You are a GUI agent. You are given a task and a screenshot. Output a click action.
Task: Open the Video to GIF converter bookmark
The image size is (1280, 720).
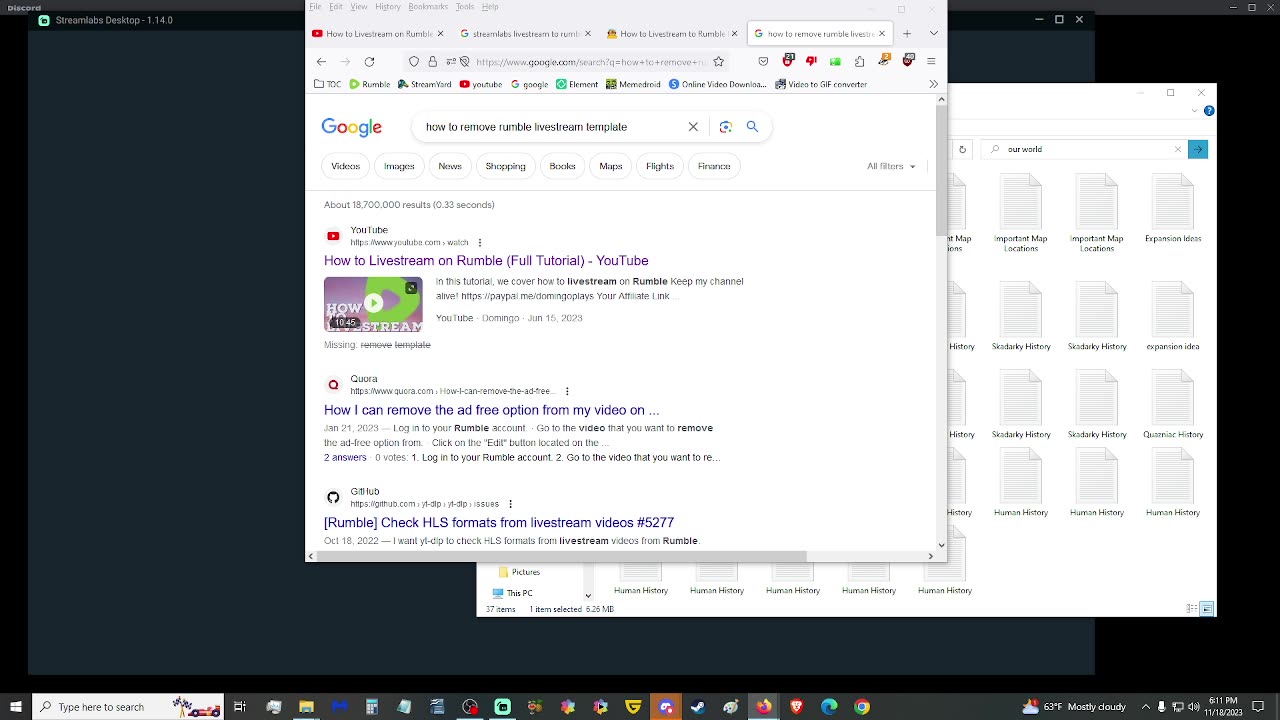821,84
